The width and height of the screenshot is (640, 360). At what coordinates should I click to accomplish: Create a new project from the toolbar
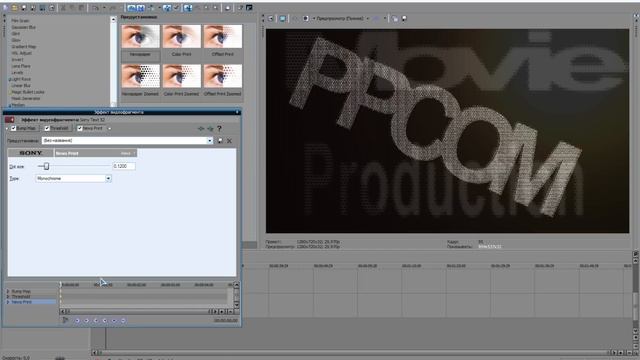coord(5,8)
